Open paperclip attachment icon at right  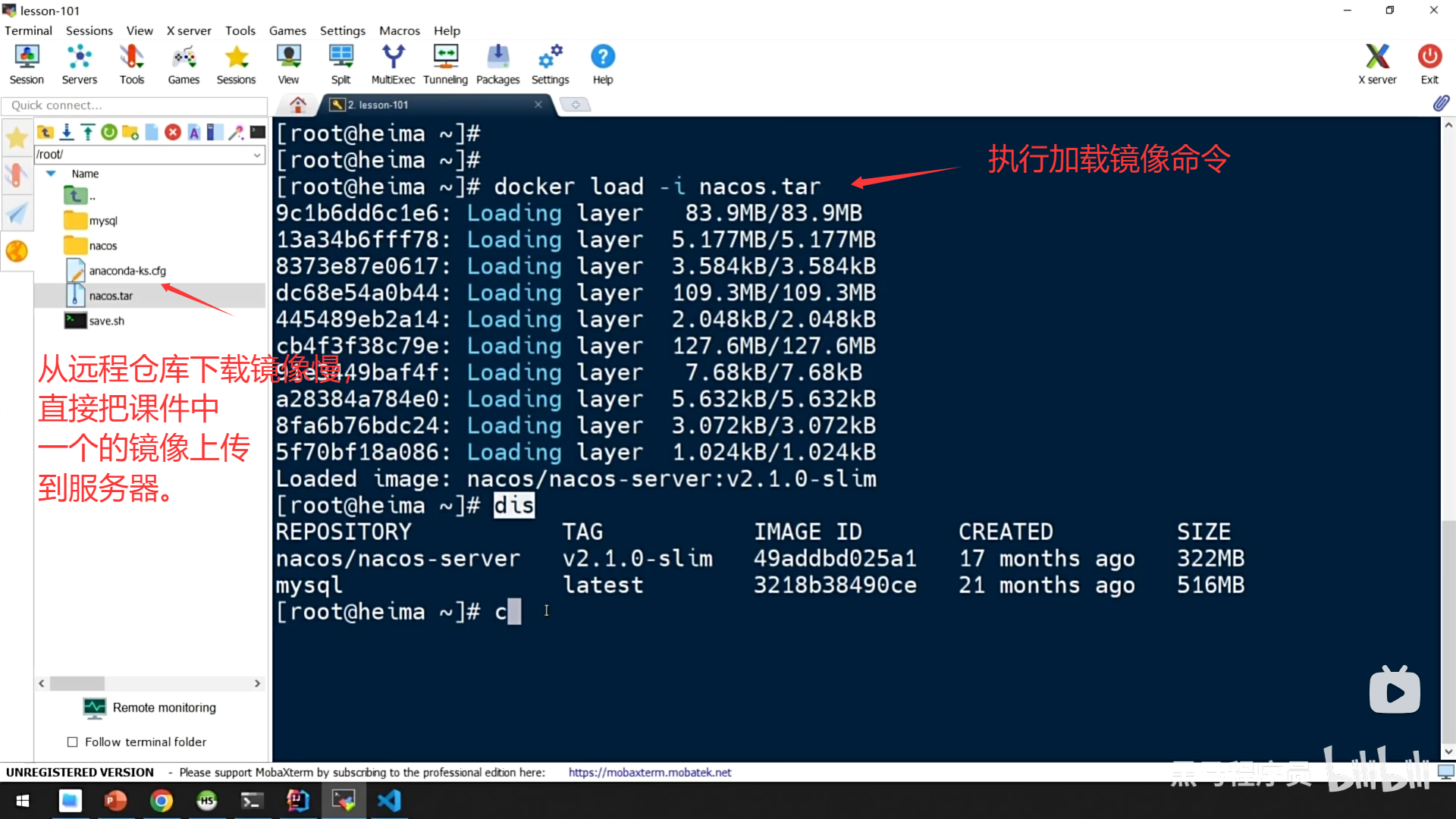point(1440,104)
